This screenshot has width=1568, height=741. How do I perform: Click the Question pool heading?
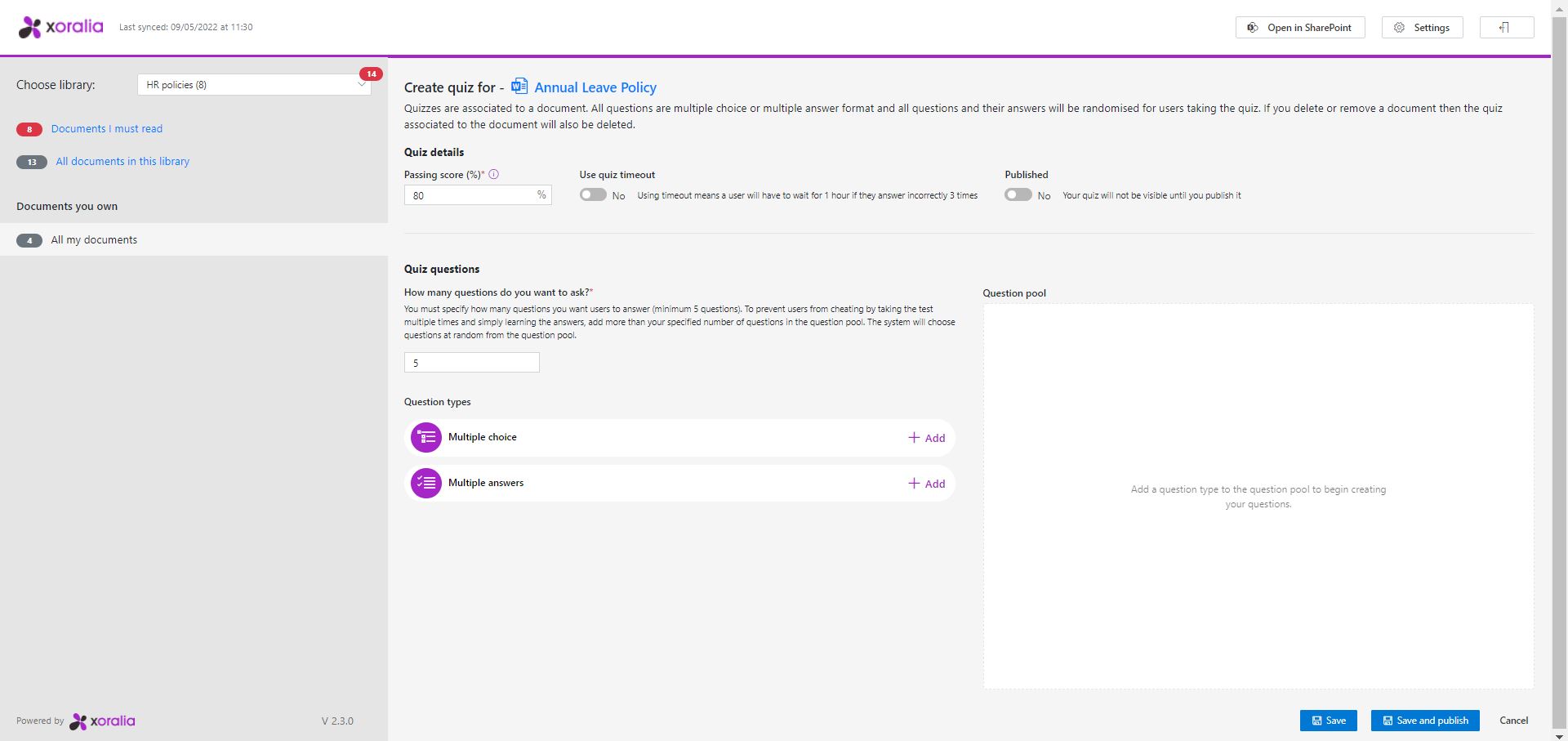coord(1014,293)
